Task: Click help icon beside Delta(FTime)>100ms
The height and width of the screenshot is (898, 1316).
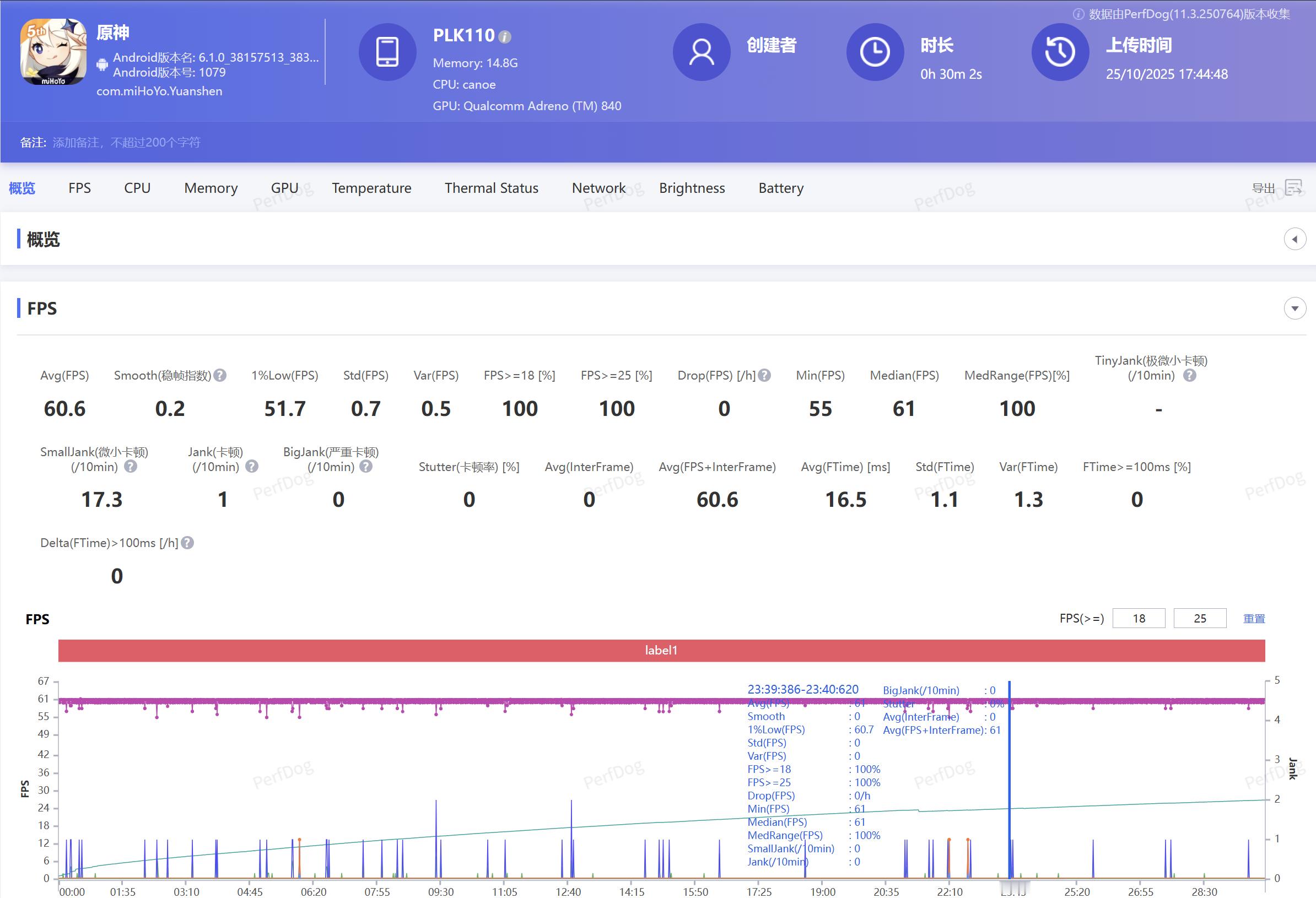Action: point(187,543)
